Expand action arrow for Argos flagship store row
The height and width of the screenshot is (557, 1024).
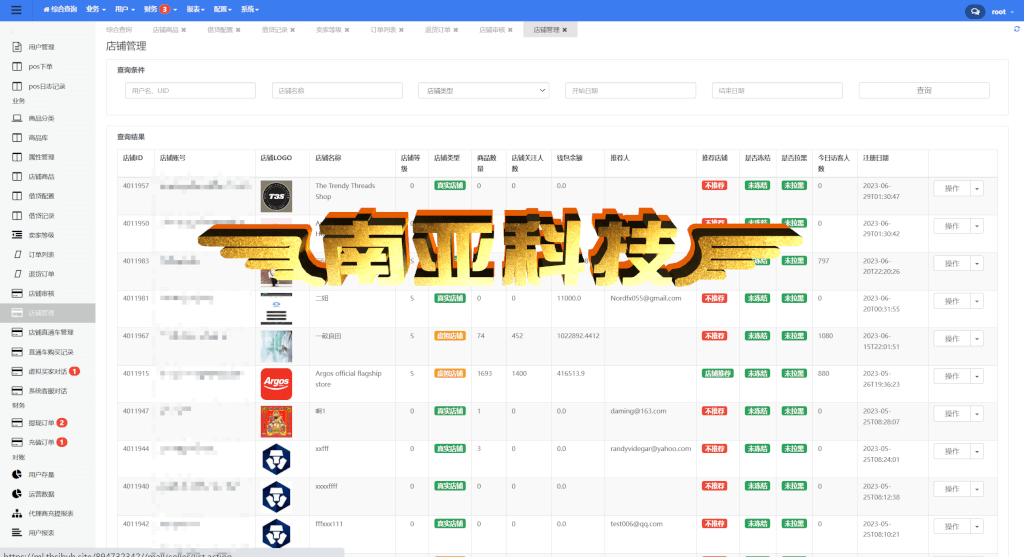click(977, 376)
